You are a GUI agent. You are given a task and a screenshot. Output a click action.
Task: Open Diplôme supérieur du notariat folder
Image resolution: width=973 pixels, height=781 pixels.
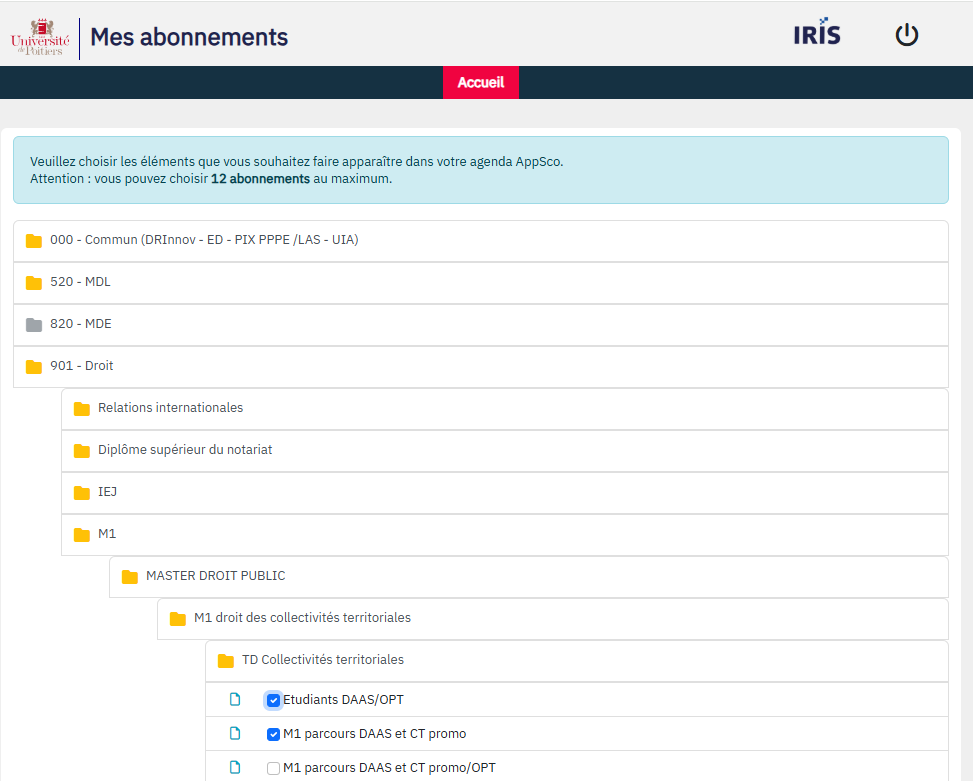(x=185, y=450)
